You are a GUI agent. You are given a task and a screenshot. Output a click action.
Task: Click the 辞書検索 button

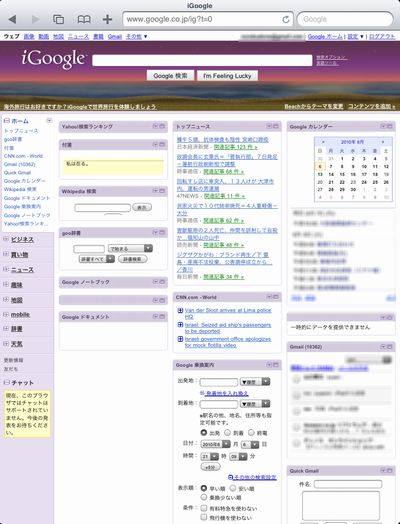click(132, 259)
